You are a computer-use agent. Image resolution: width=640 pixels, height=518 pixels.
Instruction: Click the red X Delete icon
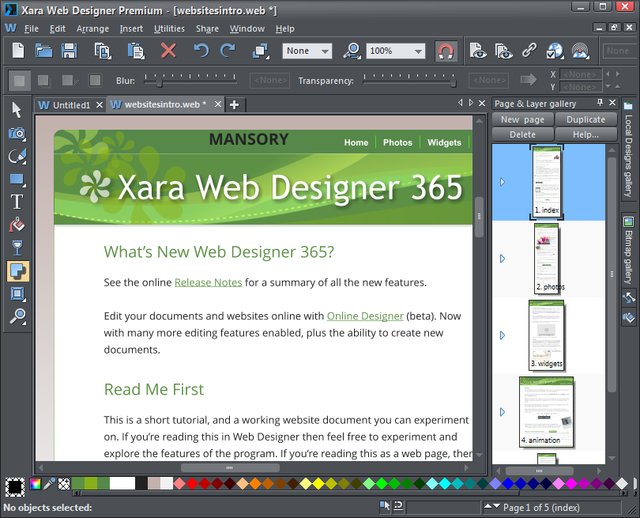[168, 51]
